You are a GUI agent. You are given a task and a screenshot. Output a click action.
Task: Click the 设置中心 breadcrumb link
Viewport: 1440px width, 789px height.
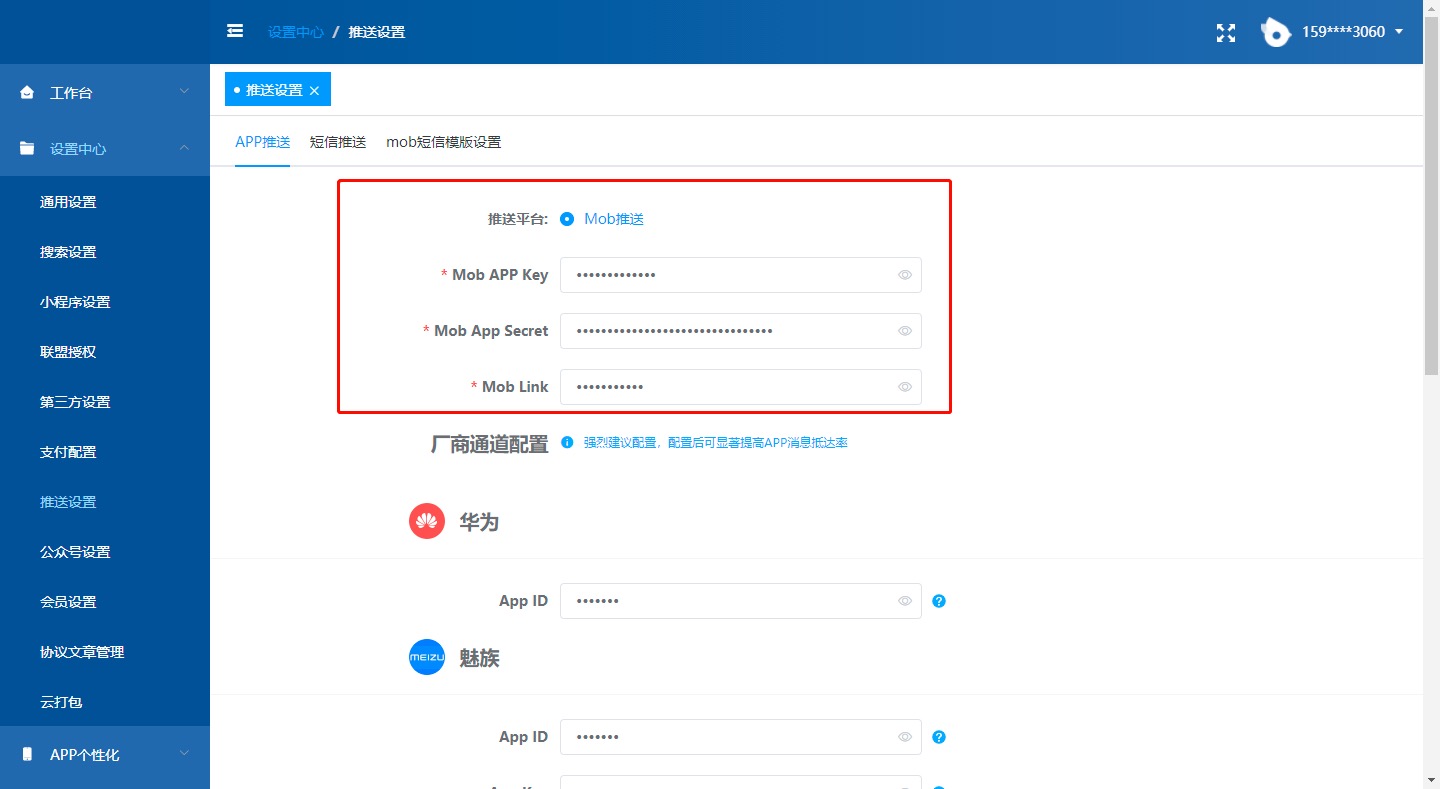tap(295, 32)
